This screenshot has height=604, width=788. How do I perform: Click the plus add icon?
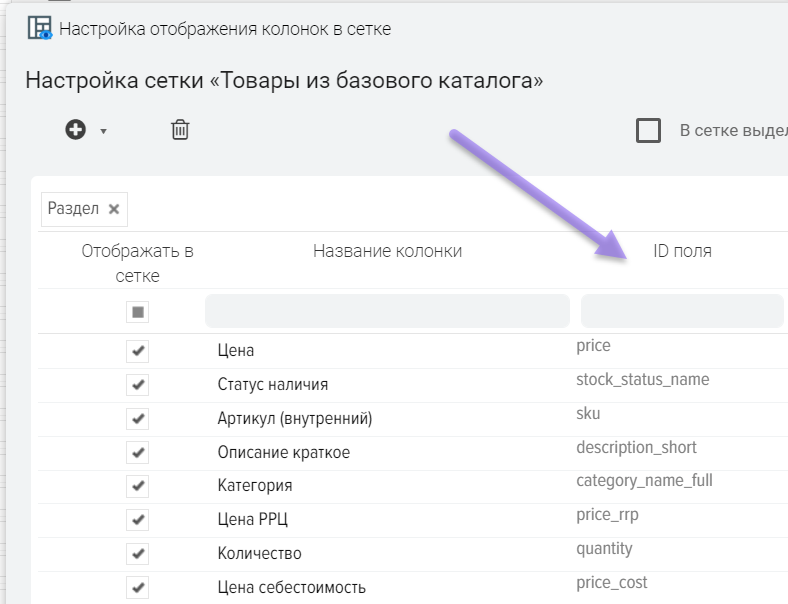tap(76, 130)
